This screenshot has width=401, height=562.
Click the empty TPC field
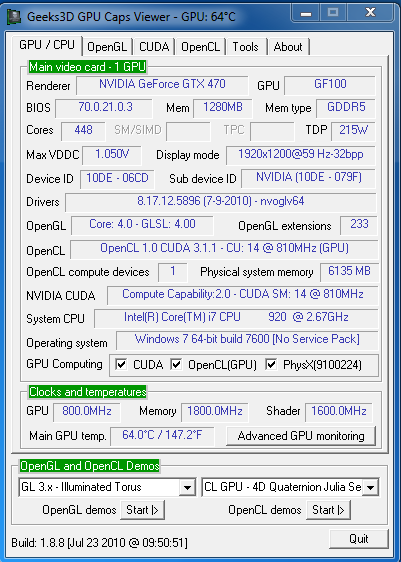click(x=272, y=131)
